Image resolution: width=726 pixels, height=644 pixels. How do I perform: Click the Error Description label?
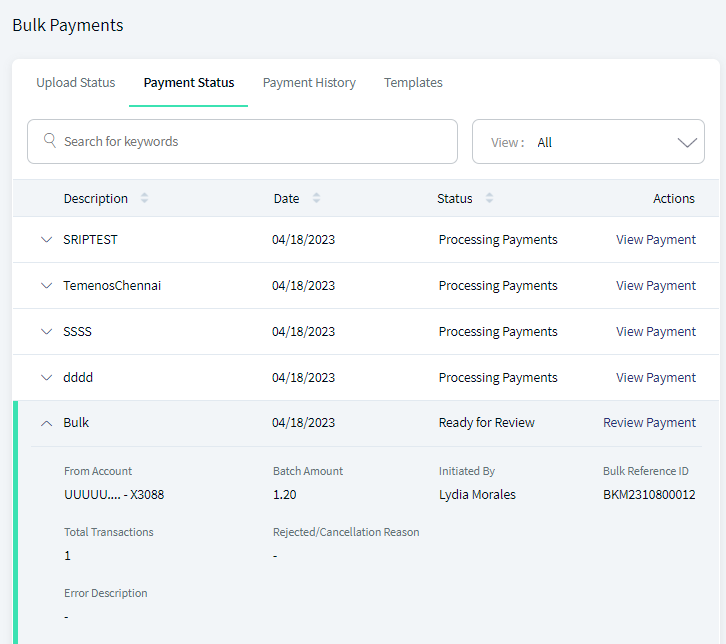click(x=106, y=593)
